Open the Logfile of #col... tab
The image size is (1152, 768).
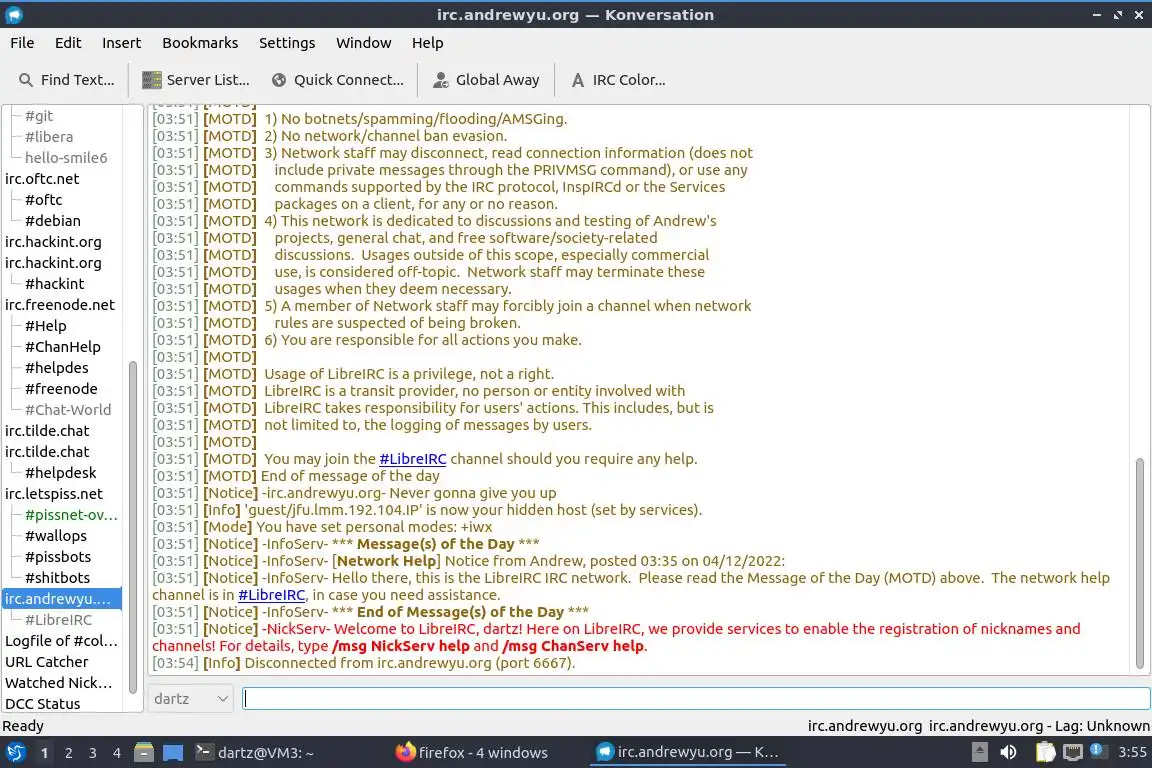(61, 641)
